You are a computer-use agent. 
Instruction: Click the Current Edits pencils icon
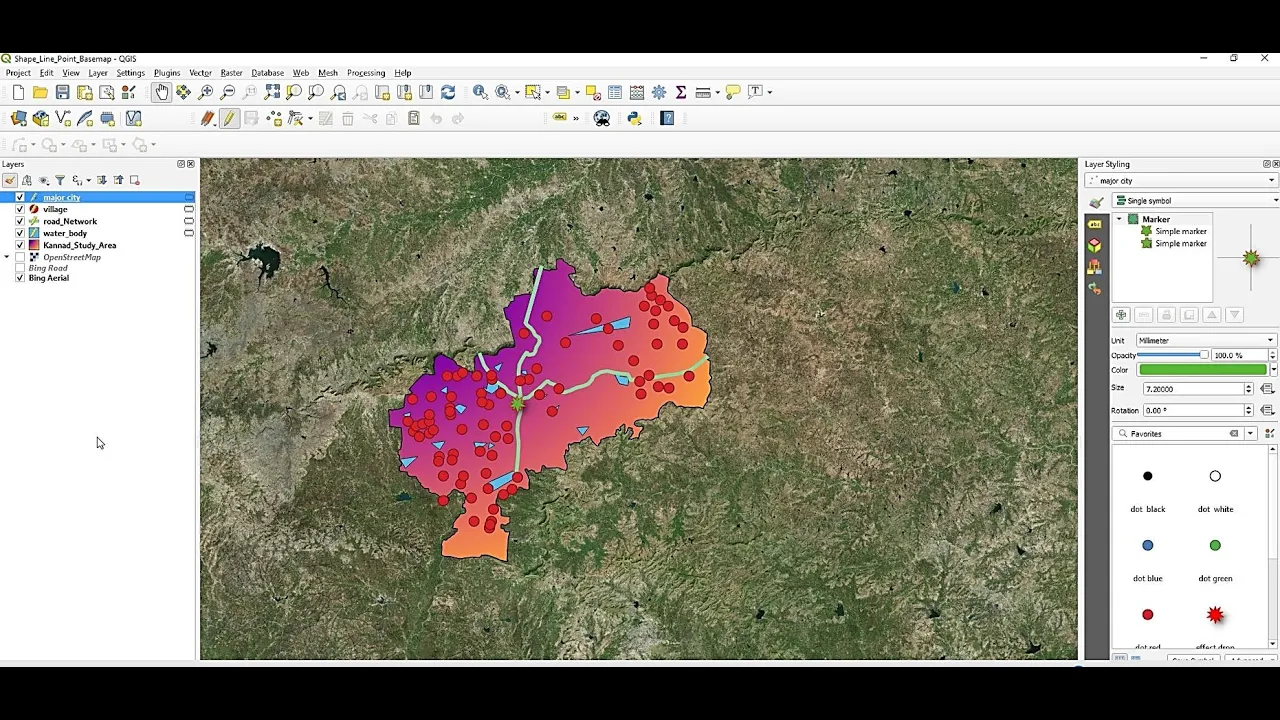pos(207,118)
